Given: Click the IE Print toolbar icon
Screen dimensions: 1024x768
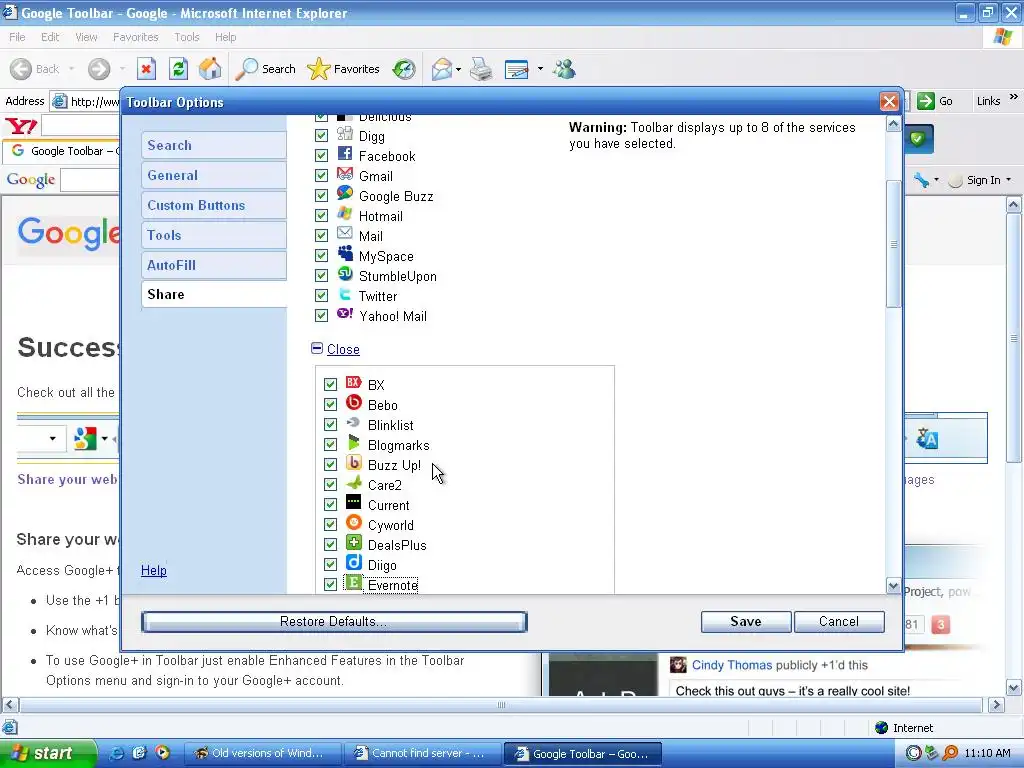Looking at the screenshot, I should (x=481, y=69).
